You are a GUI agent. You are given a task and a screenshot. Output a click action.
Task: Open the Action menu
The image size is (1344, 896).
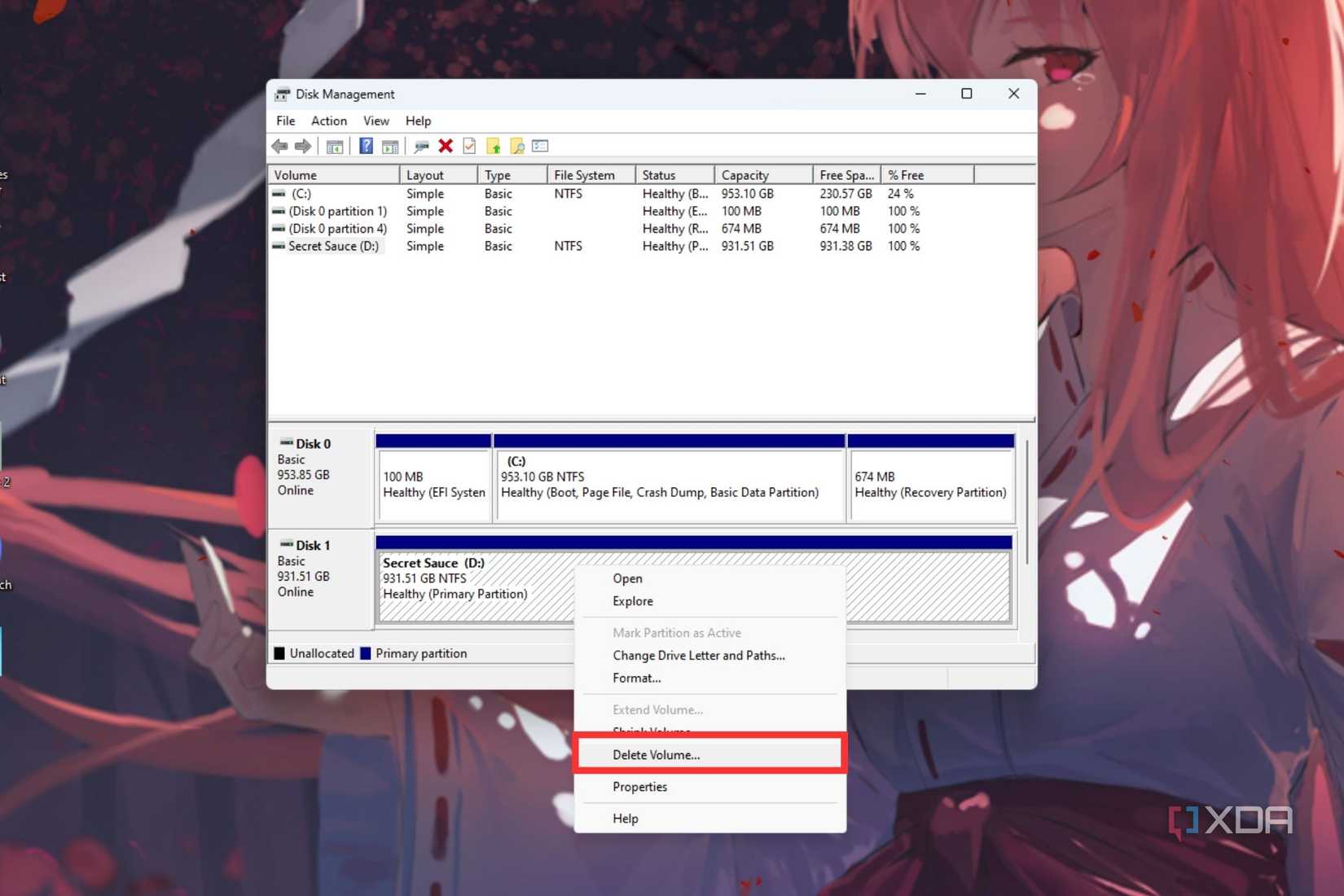click(x=328, y=121)
